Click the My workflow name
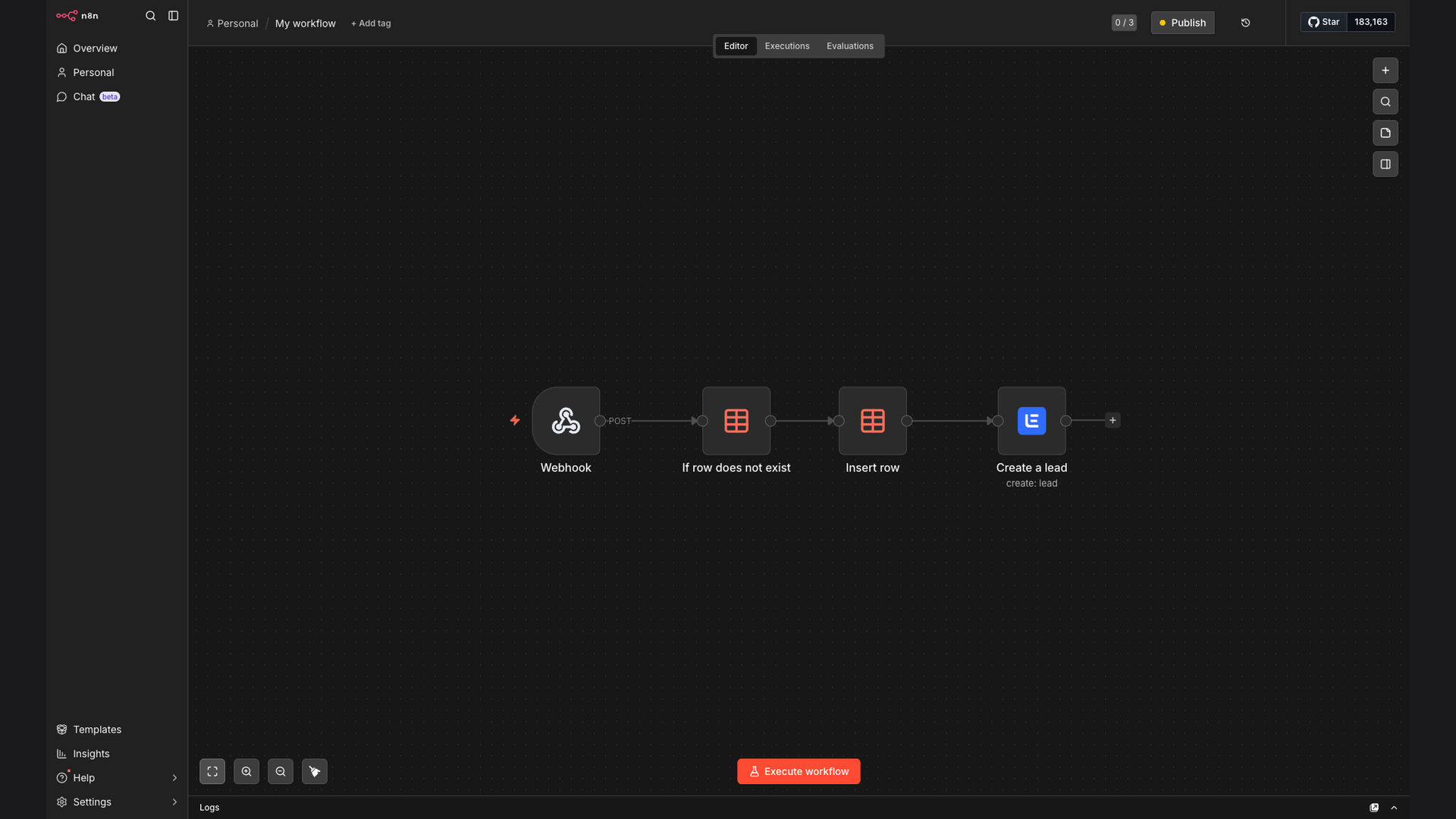Viewport: 1456px width, 819px height. tap(305, 24)
